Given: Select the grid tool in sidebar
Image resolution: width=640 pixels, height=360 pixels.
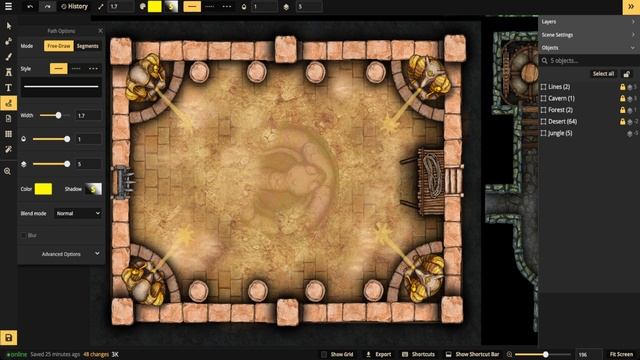Looking at the screenshot, I should [9, 134].
